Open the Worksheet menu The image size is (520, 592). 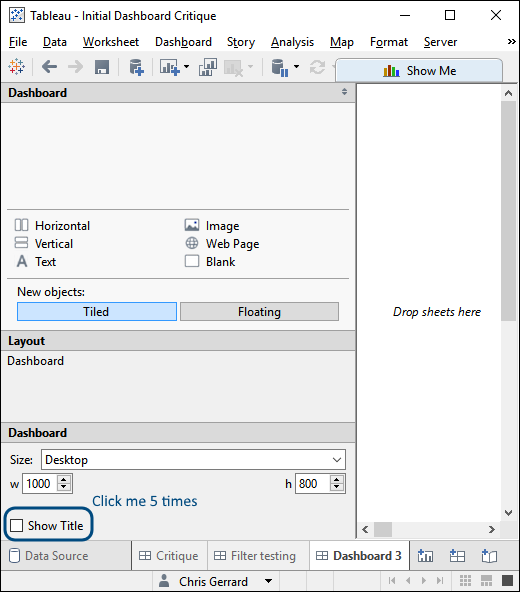[111, 42]
